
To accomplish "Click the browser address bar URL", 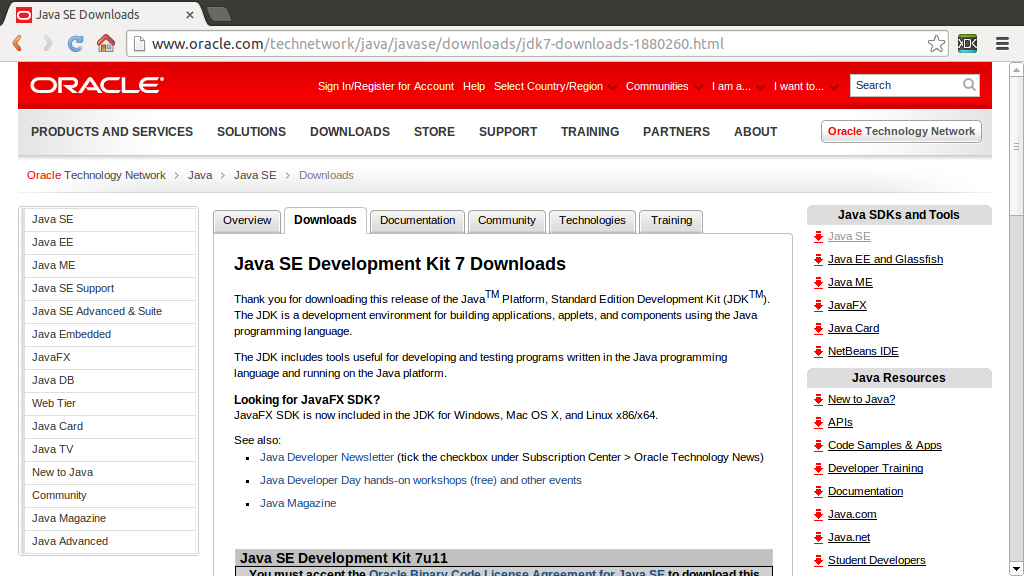I will pos(438,44).
